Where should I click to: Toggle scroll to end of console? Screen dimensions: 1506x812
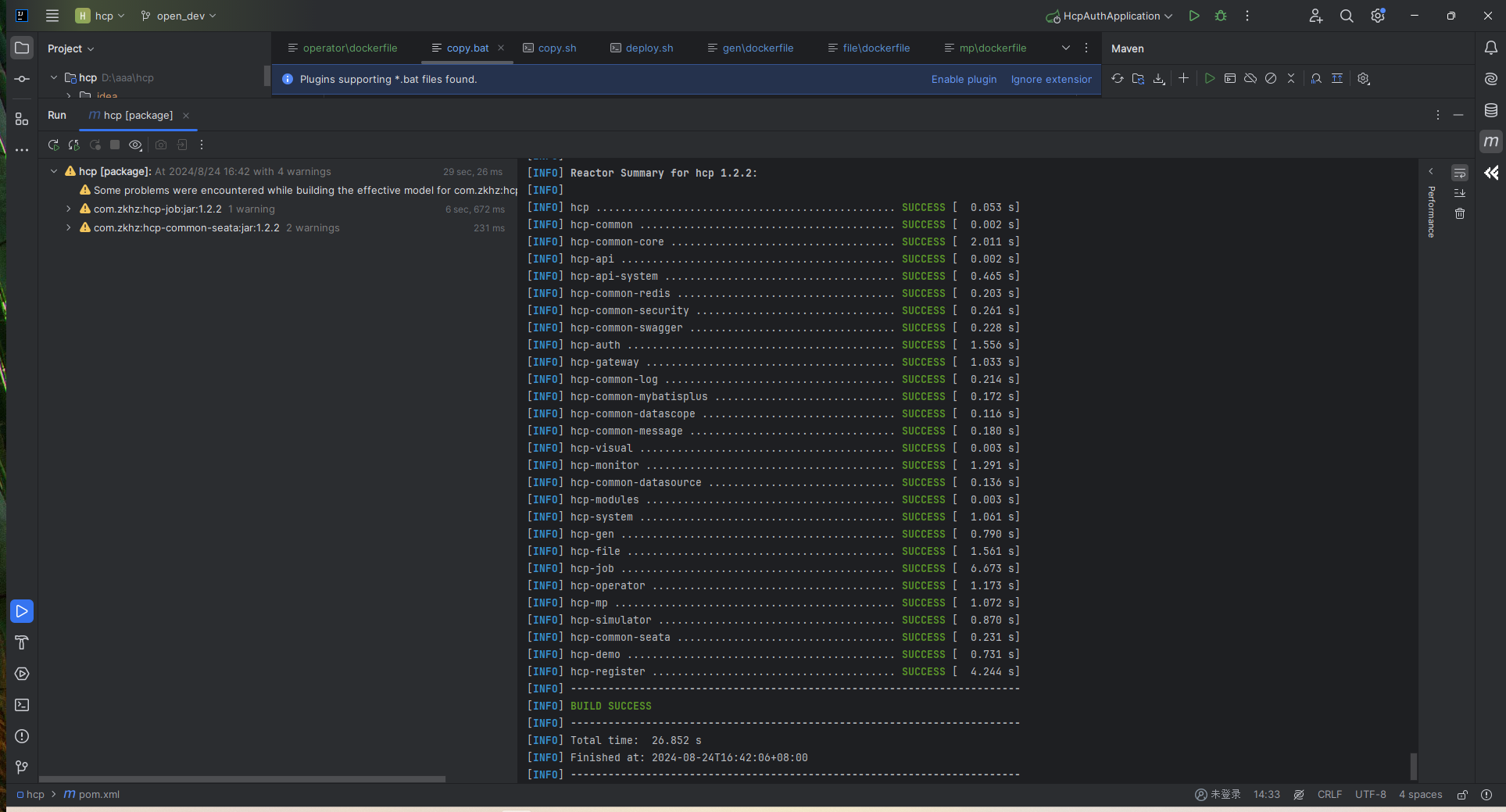(1460, 193)
